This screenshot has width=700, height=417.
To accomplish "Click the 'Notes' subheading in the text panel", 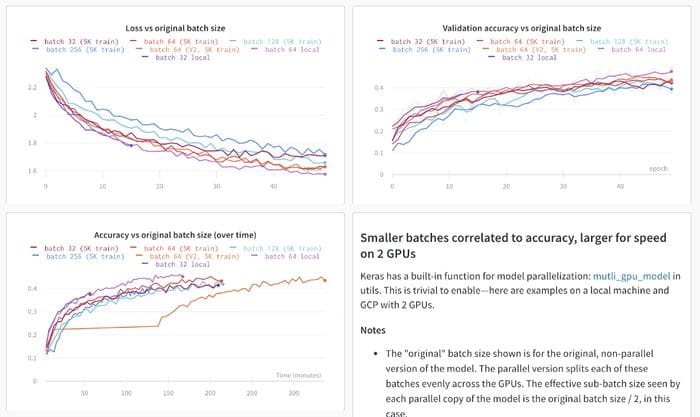I will [373, 330].
